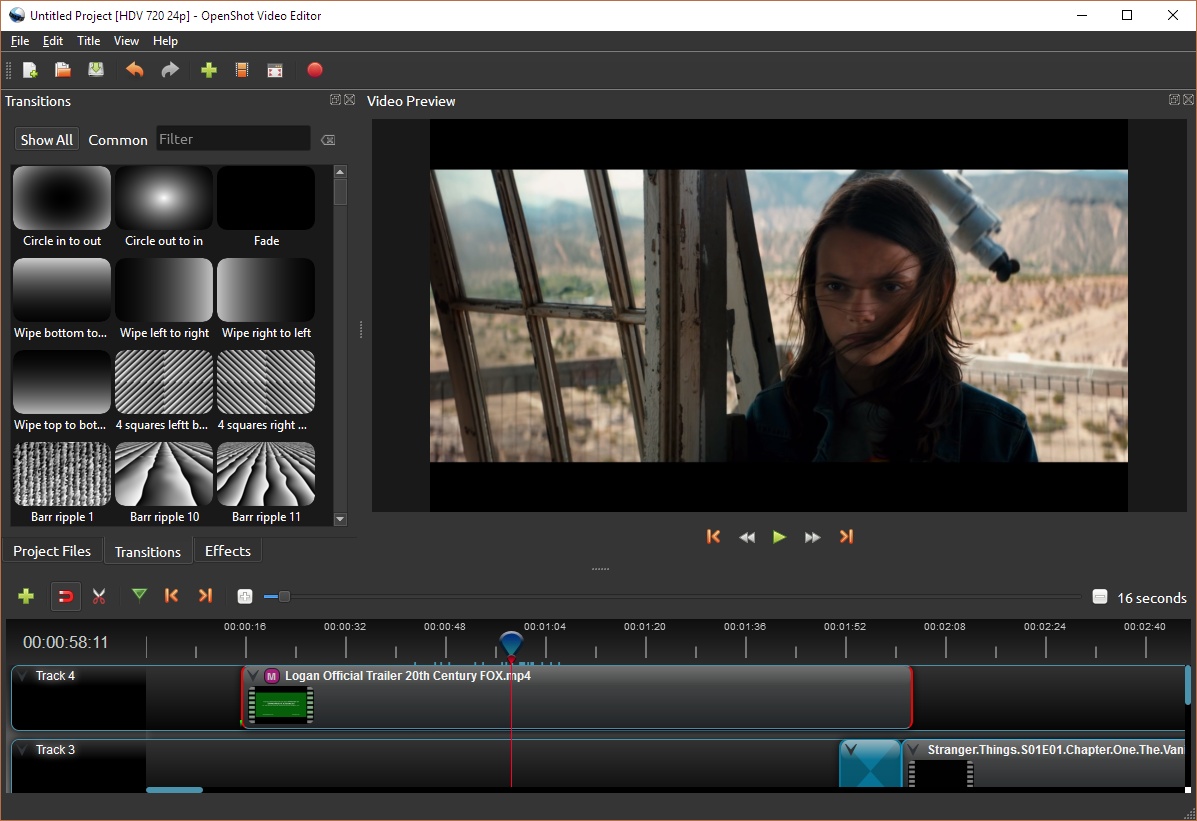The width and height of the screenshot is (1197, 821).
Task: Add a new track with plus icon
Action: tap(27, 597)
